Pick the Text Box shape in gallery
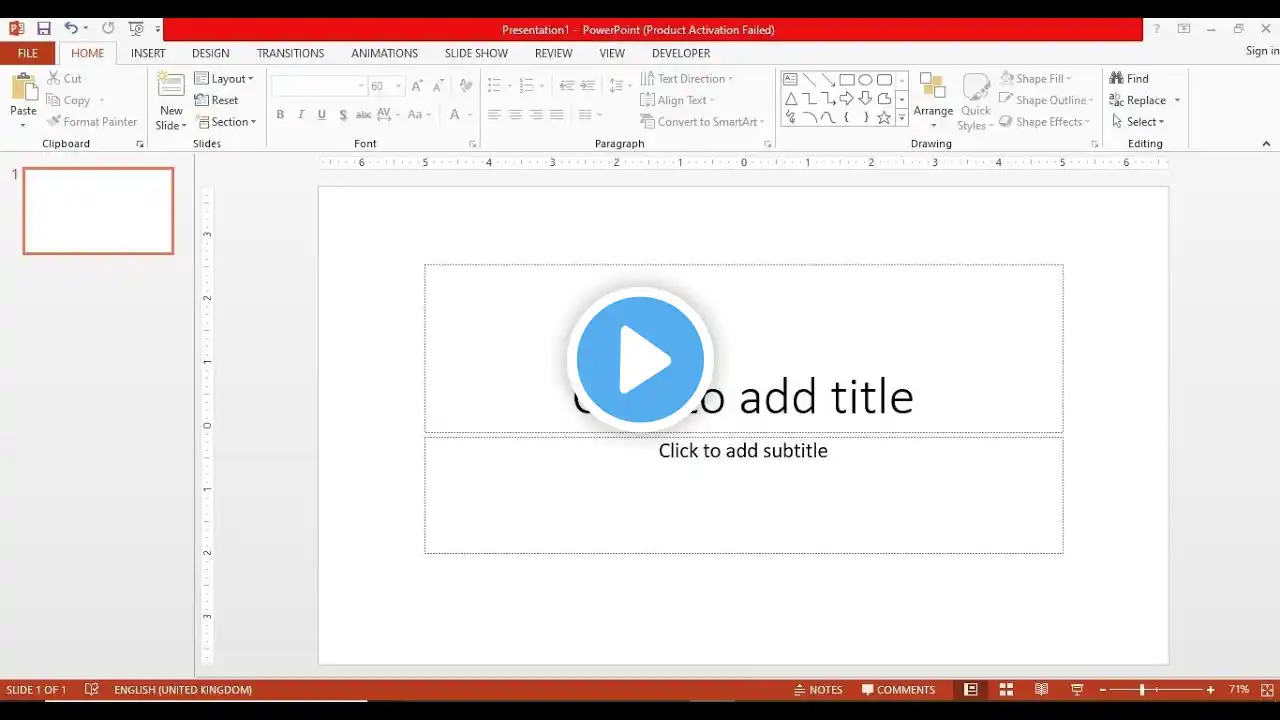The height and width of the screenshot is (720, 1280). click(x=790, y=80)
